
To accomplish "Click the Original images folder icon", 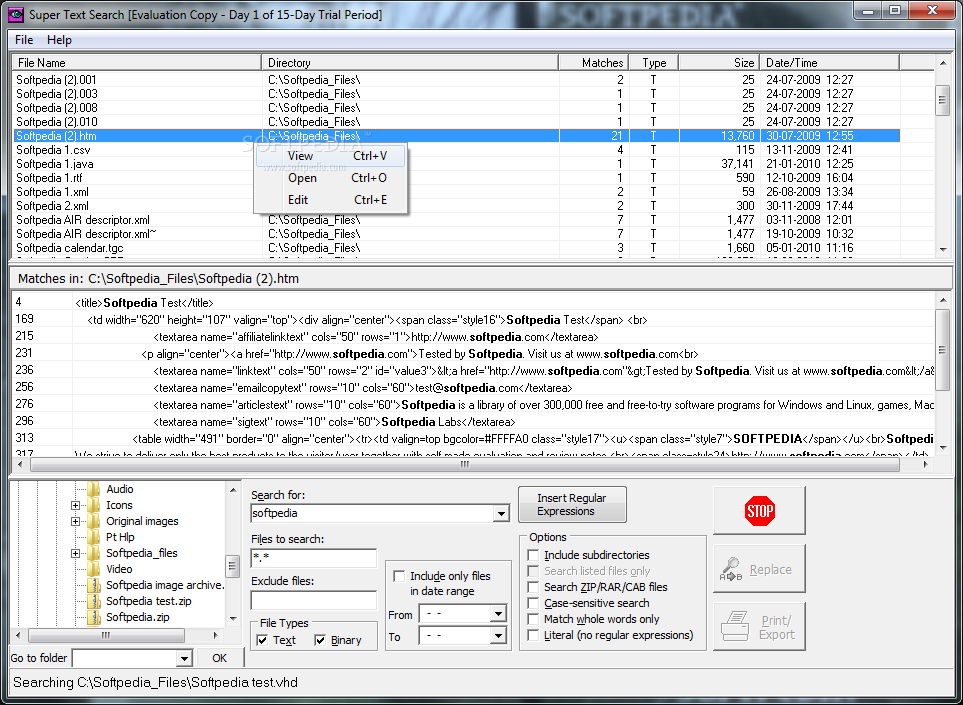I will tap(94, 521).
